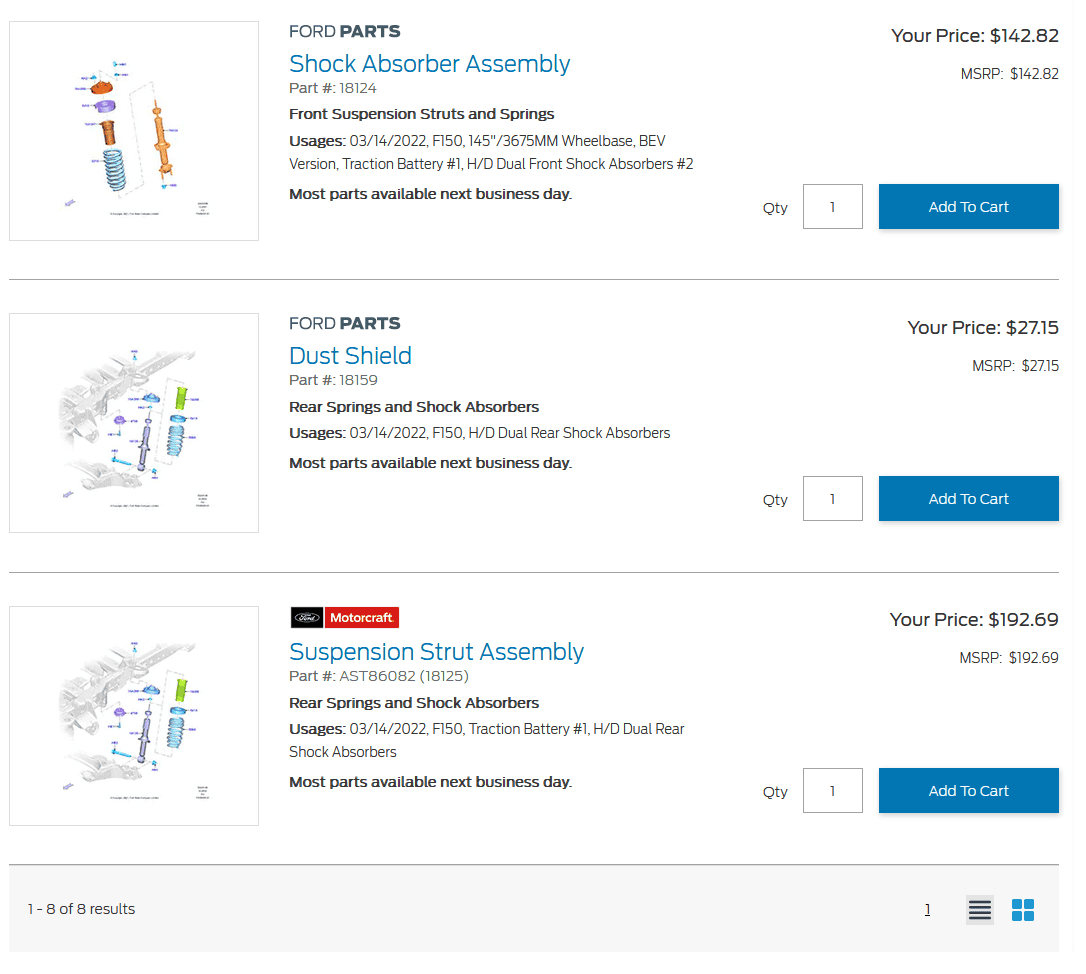Click part number AST86082 (18125) text
The image size is (1086, 974).
click(x=403, y=676)
